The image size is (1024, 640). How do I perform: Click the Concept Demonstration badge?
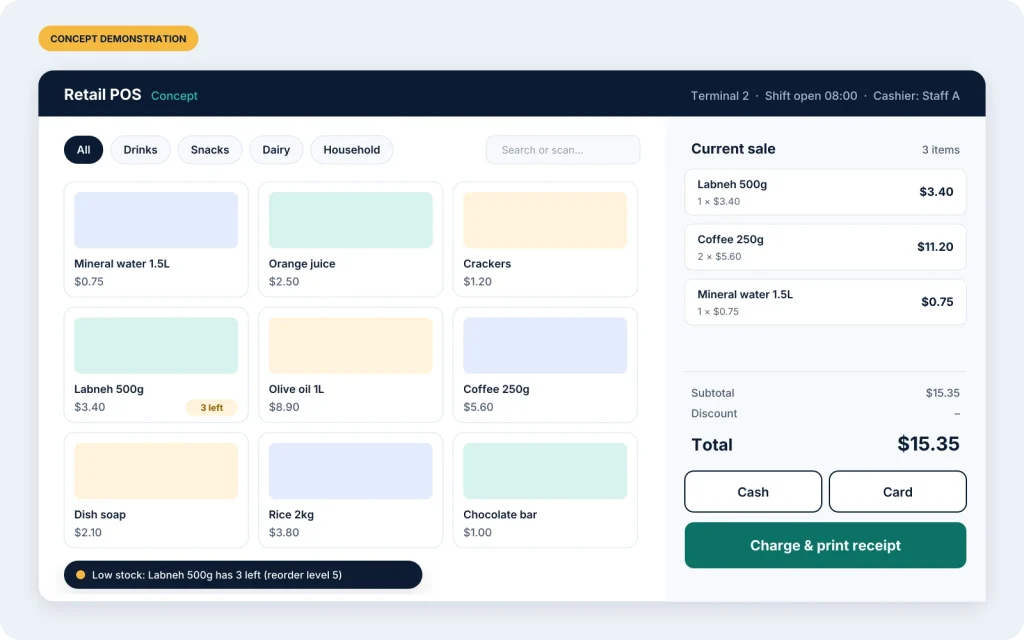click(x=118, y=39)
